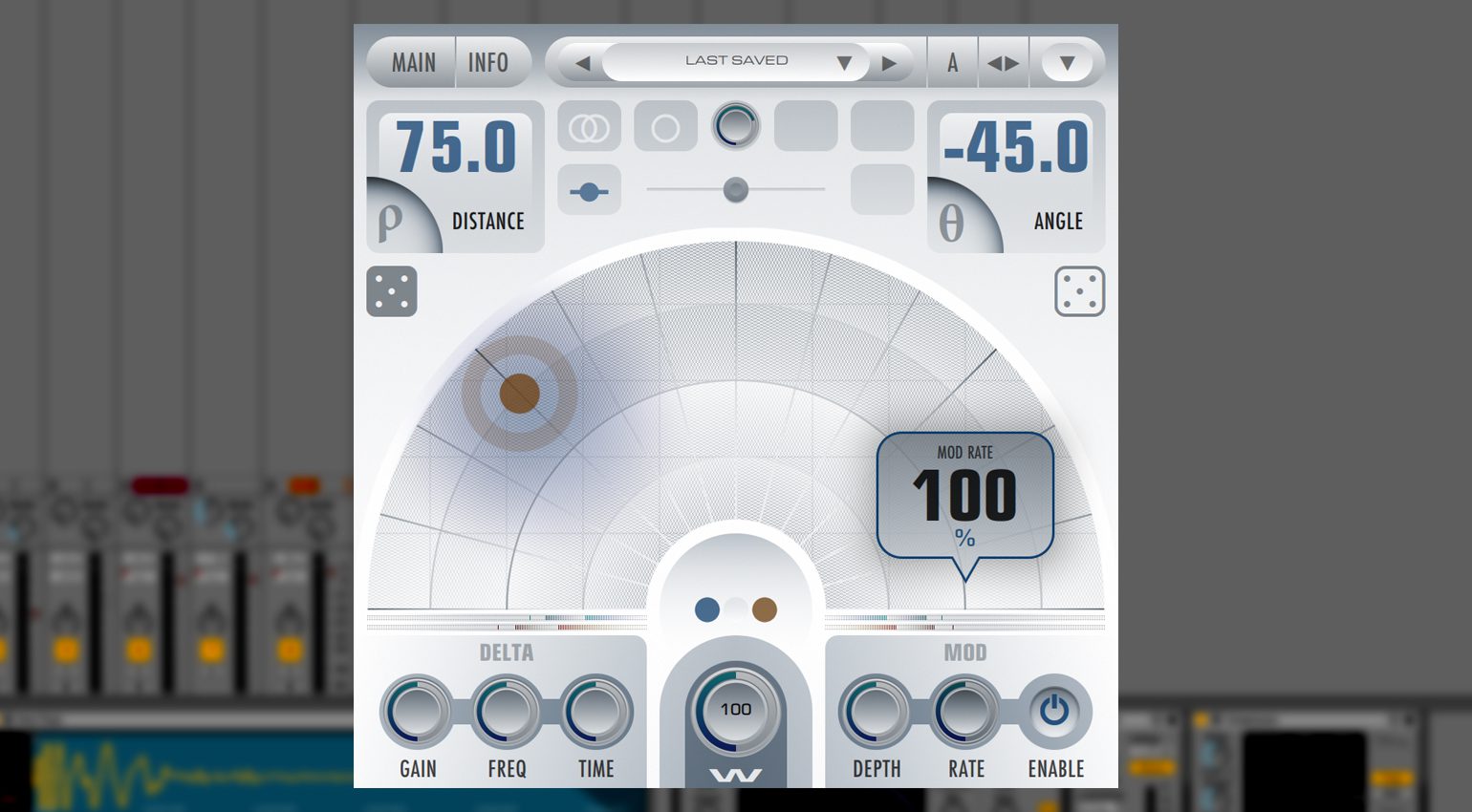This screenshot has height=812, width=1472.
Task: Click the horizontal slider handle
Action: click(x=735, y=190)
